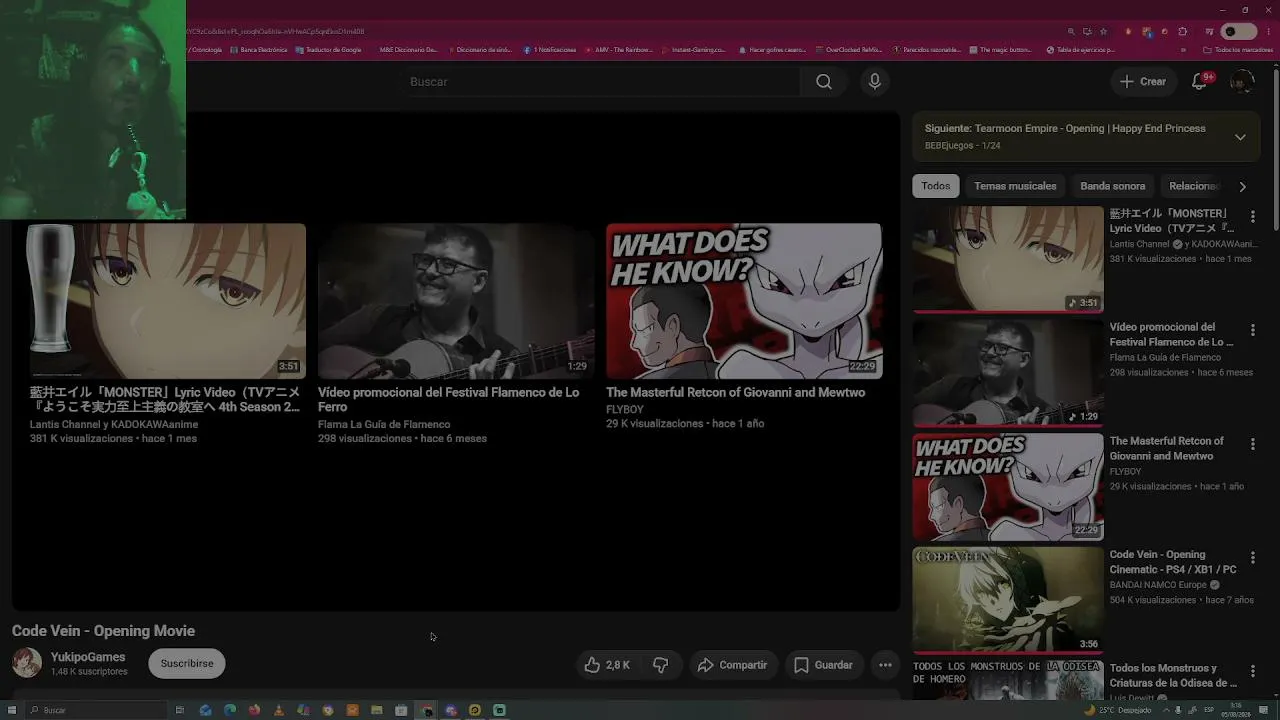Open Microsoft Edge from the taskbar
The image size is (1280, 720).
click(x=230, y=710)
